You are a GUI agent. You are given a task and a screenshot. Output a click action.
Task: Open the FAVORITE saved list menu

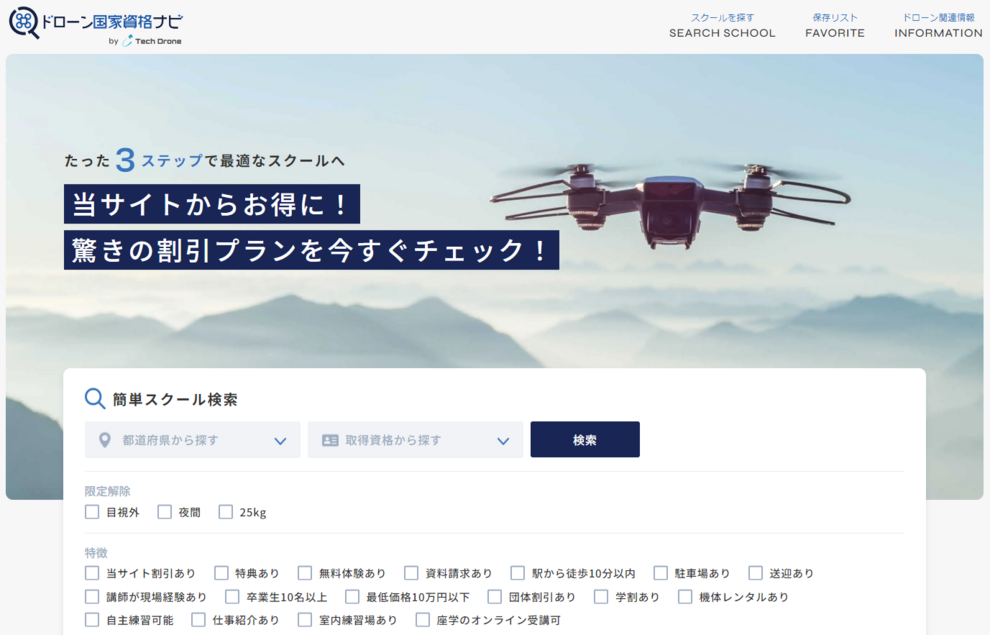tap(835, 26)
